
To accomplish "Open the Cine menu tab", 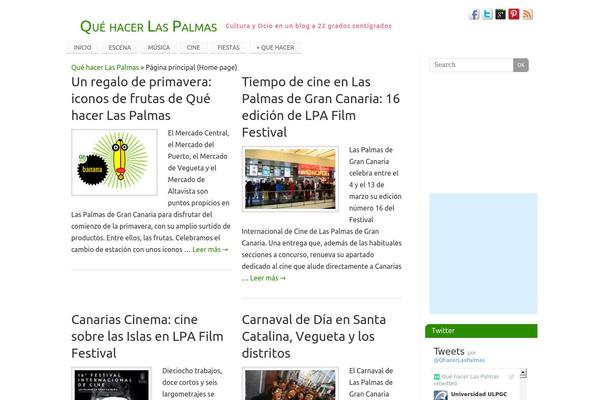I will point(193,47).
